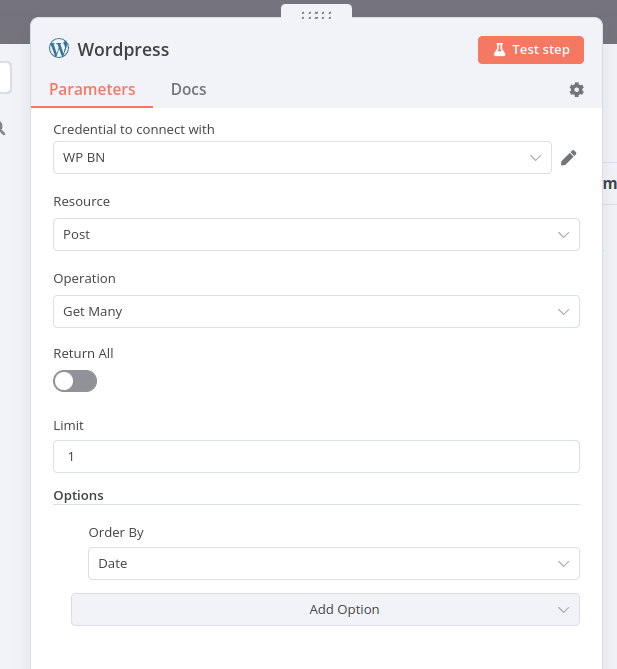Screen dimensions: 617x669
Task: Click Add Option button
Action: click(x=325, y=609)
